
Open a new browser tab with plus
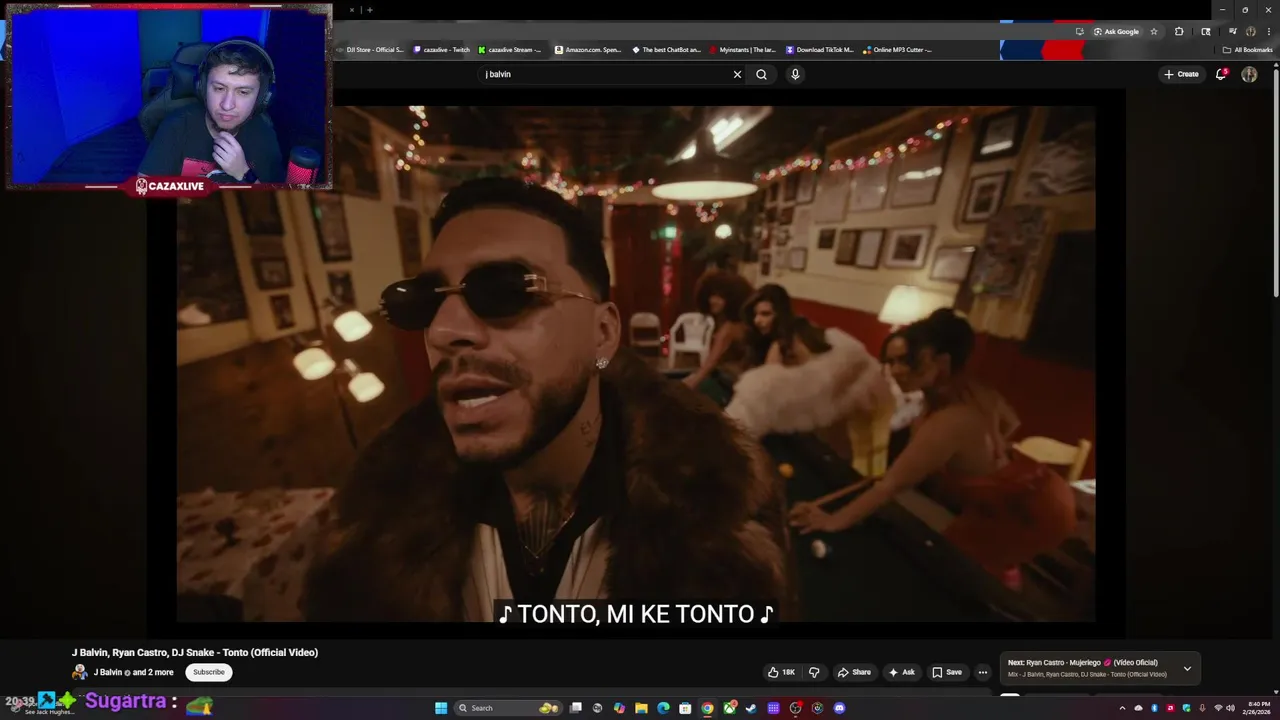click(369, 10)
